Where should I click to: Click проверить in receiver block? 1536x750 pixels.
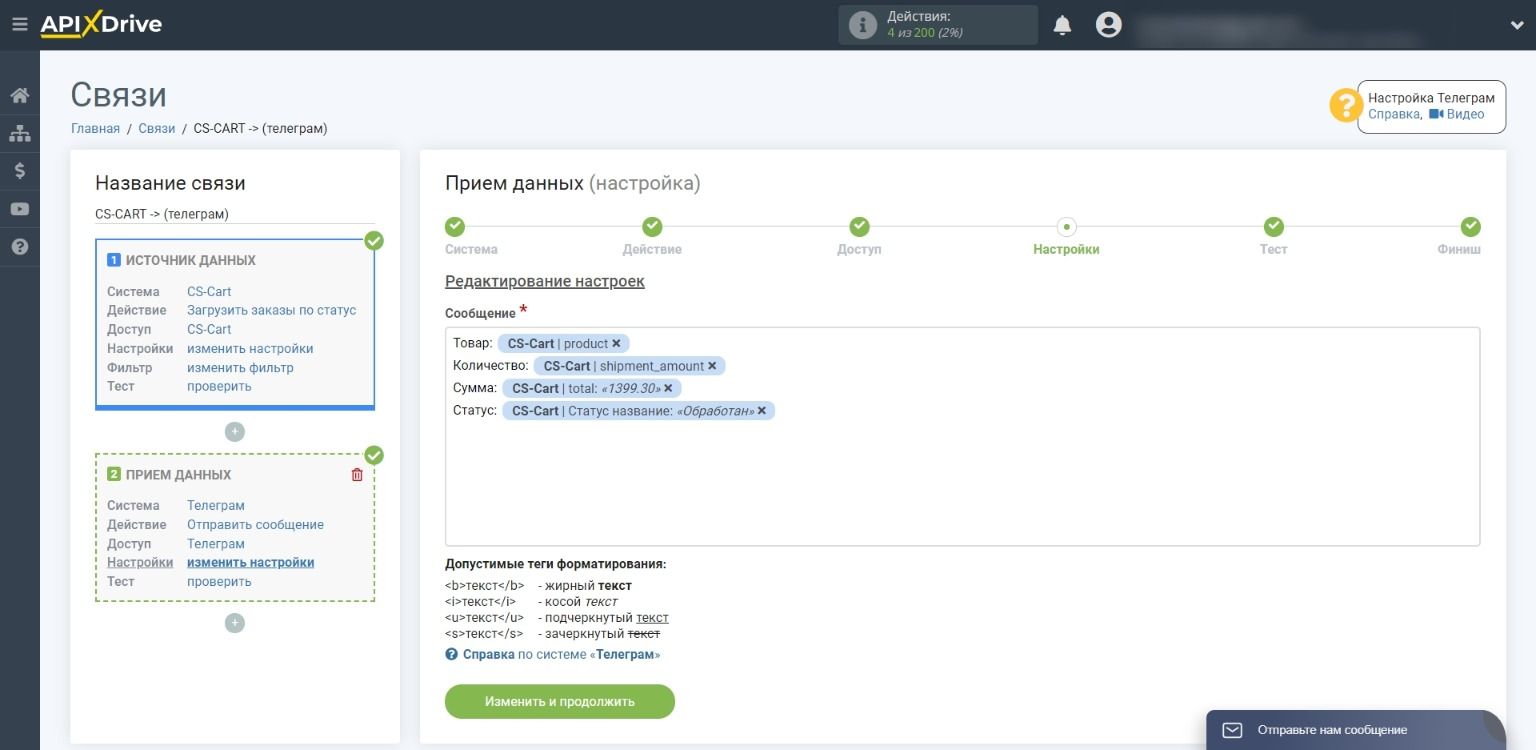coord(219,582)
